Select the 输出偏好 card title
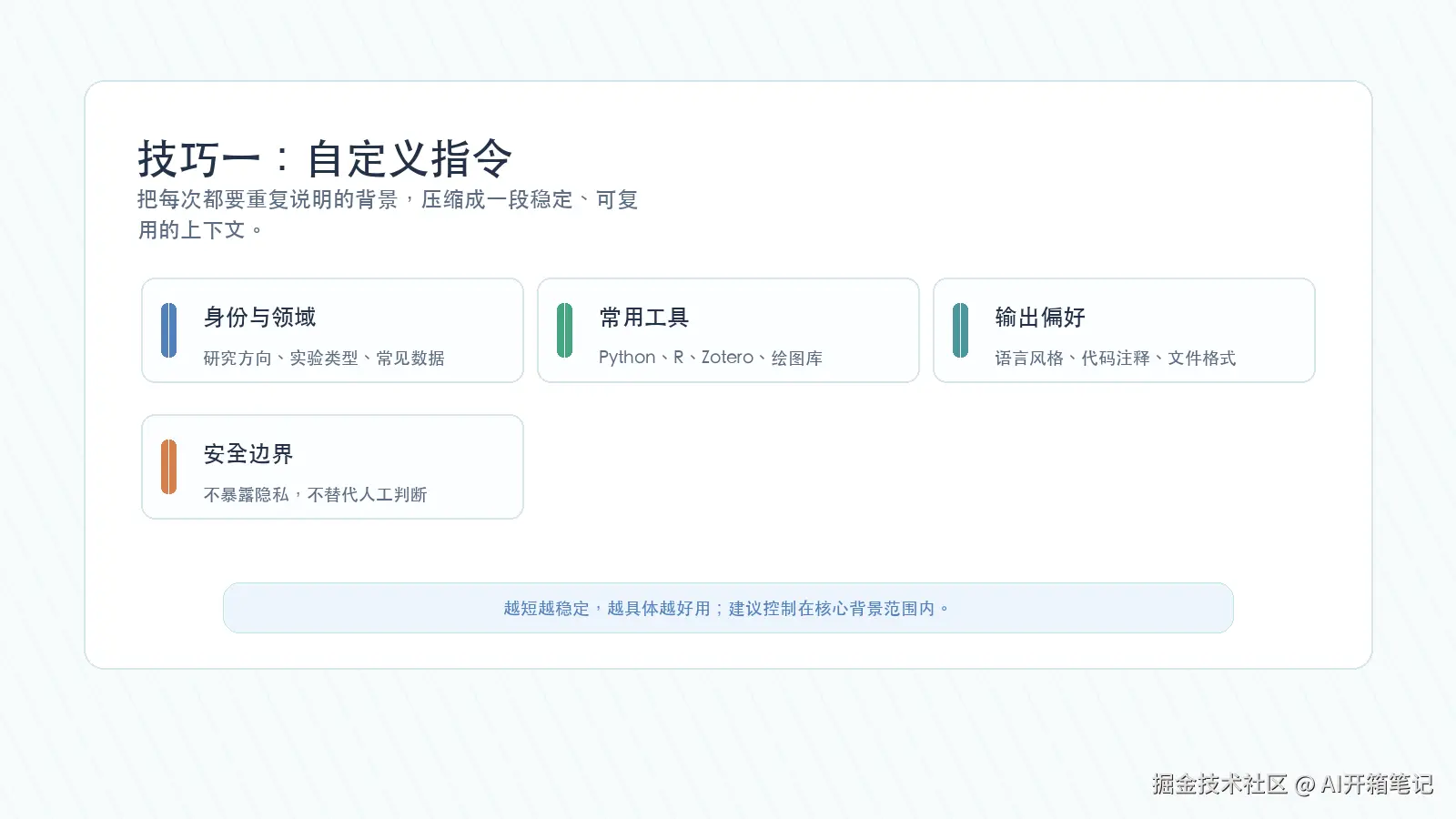This screenshot has height=819, width=1456. 1040,318
